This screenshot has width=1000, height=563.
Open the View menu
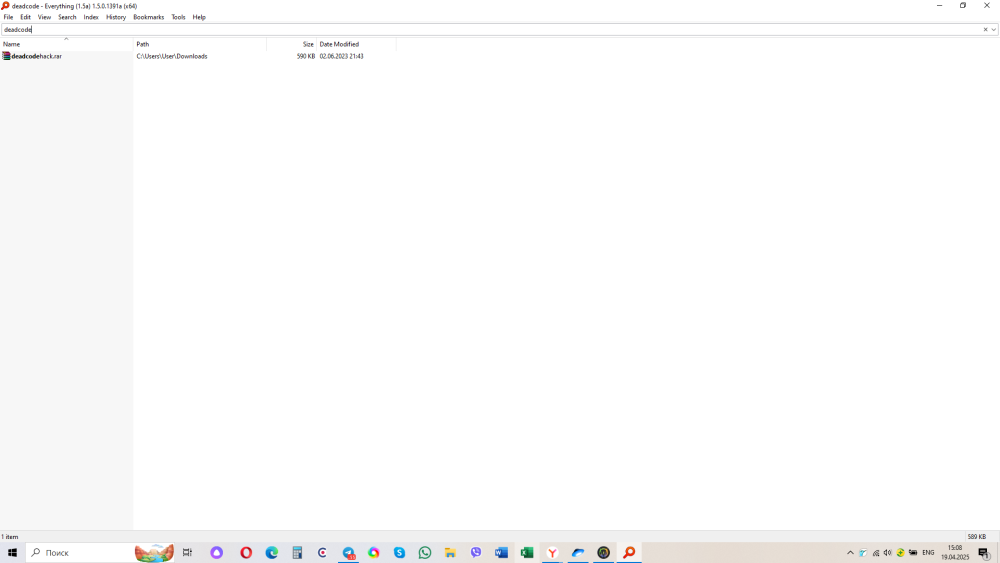44,17
